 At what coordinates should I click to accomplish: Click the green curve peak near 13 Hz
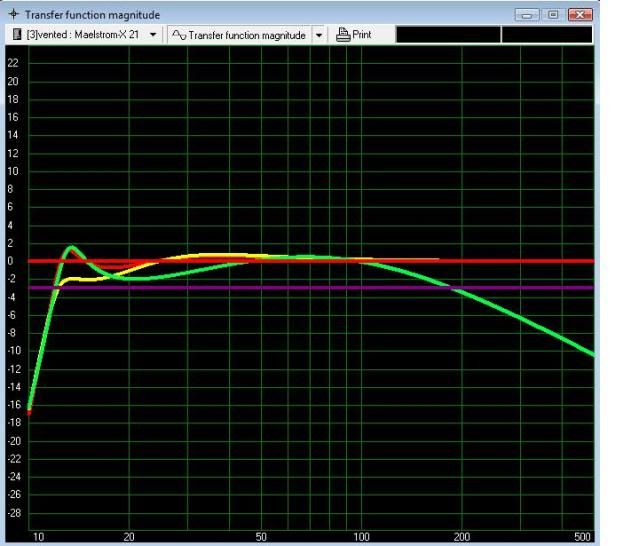point(72,247)
